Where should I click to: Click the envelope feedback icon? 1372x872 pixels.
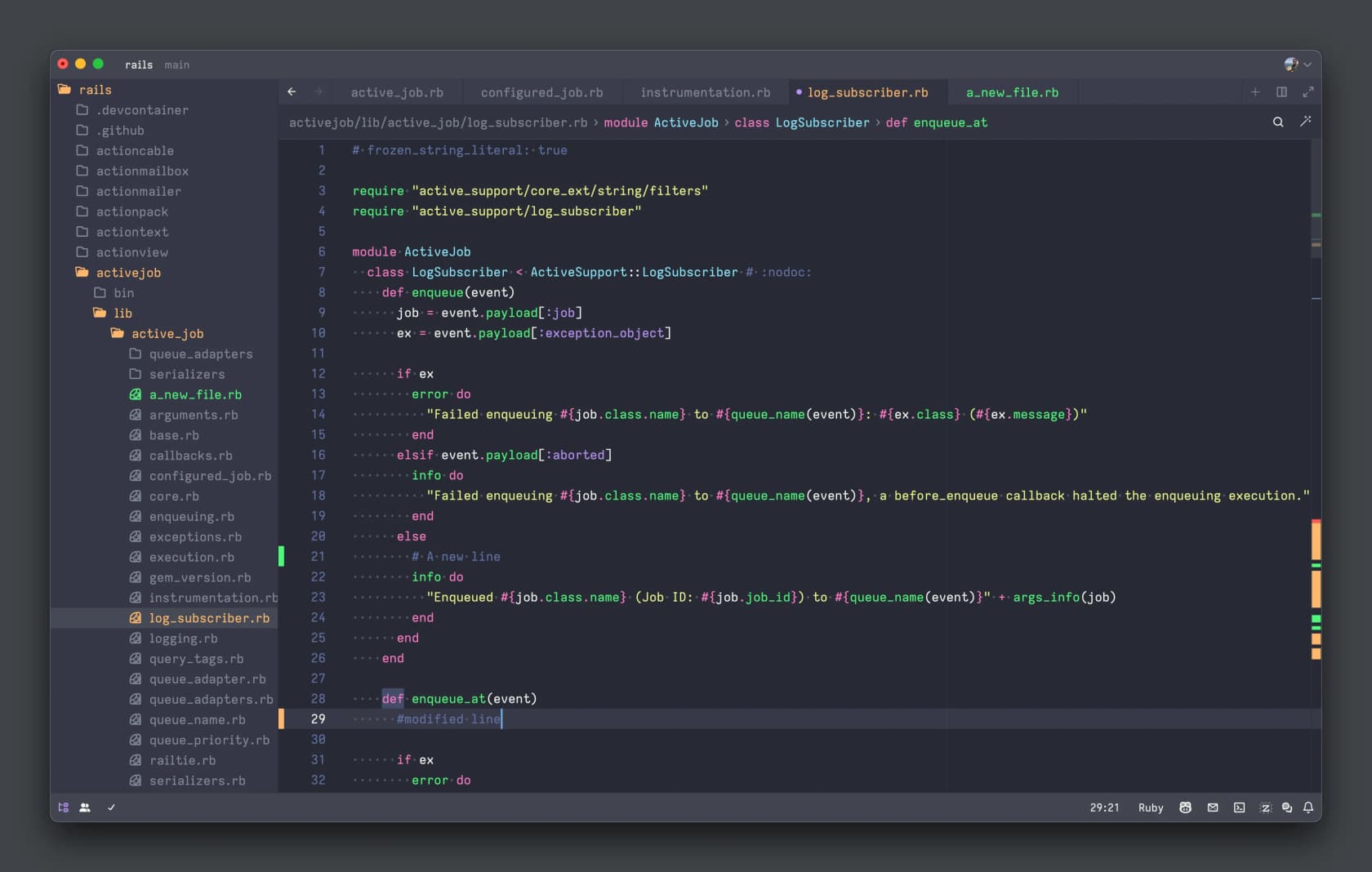1213,807
